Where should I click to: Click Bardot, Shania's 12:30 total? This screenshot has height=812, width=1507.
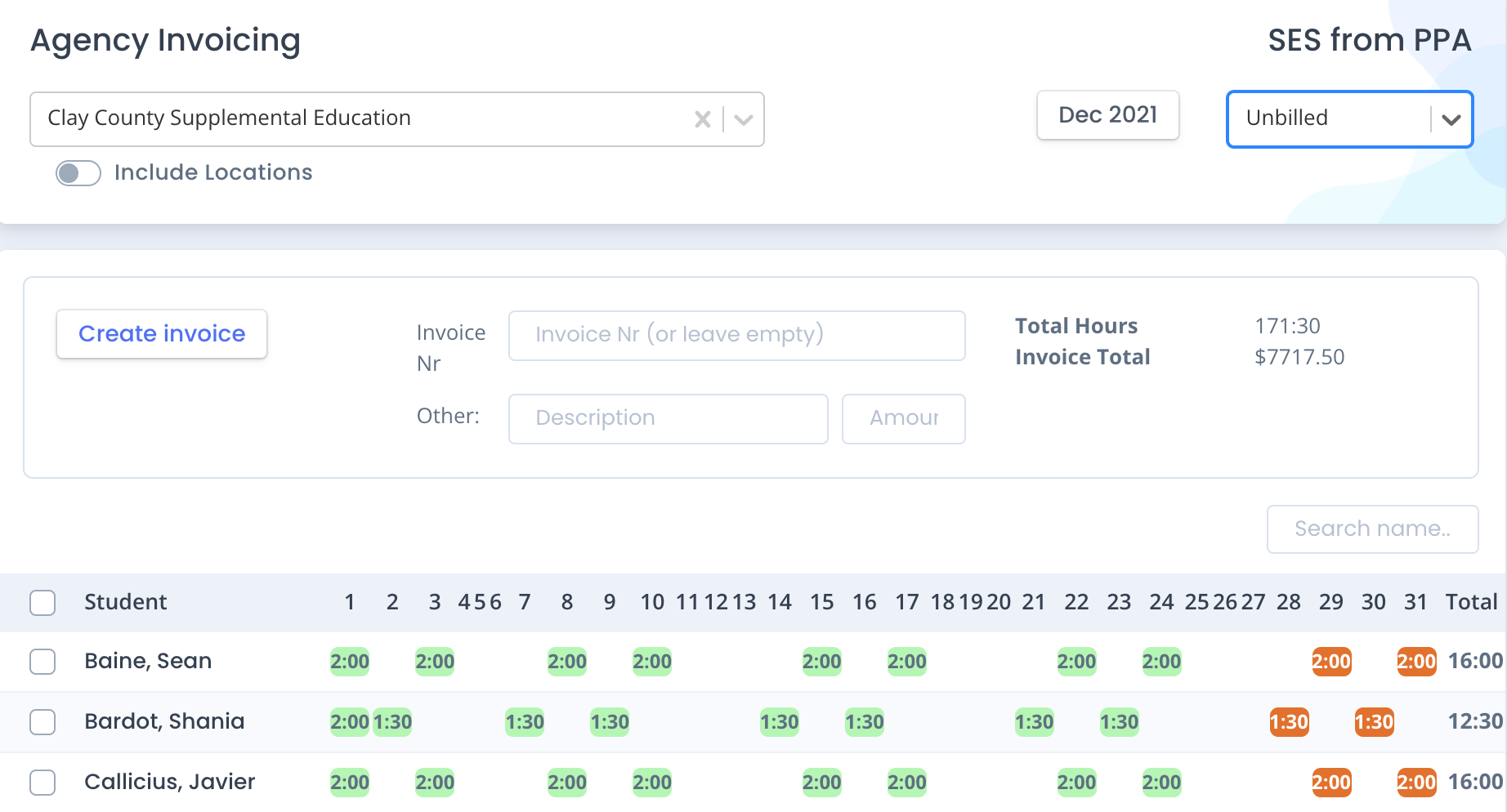(1475, 722)
